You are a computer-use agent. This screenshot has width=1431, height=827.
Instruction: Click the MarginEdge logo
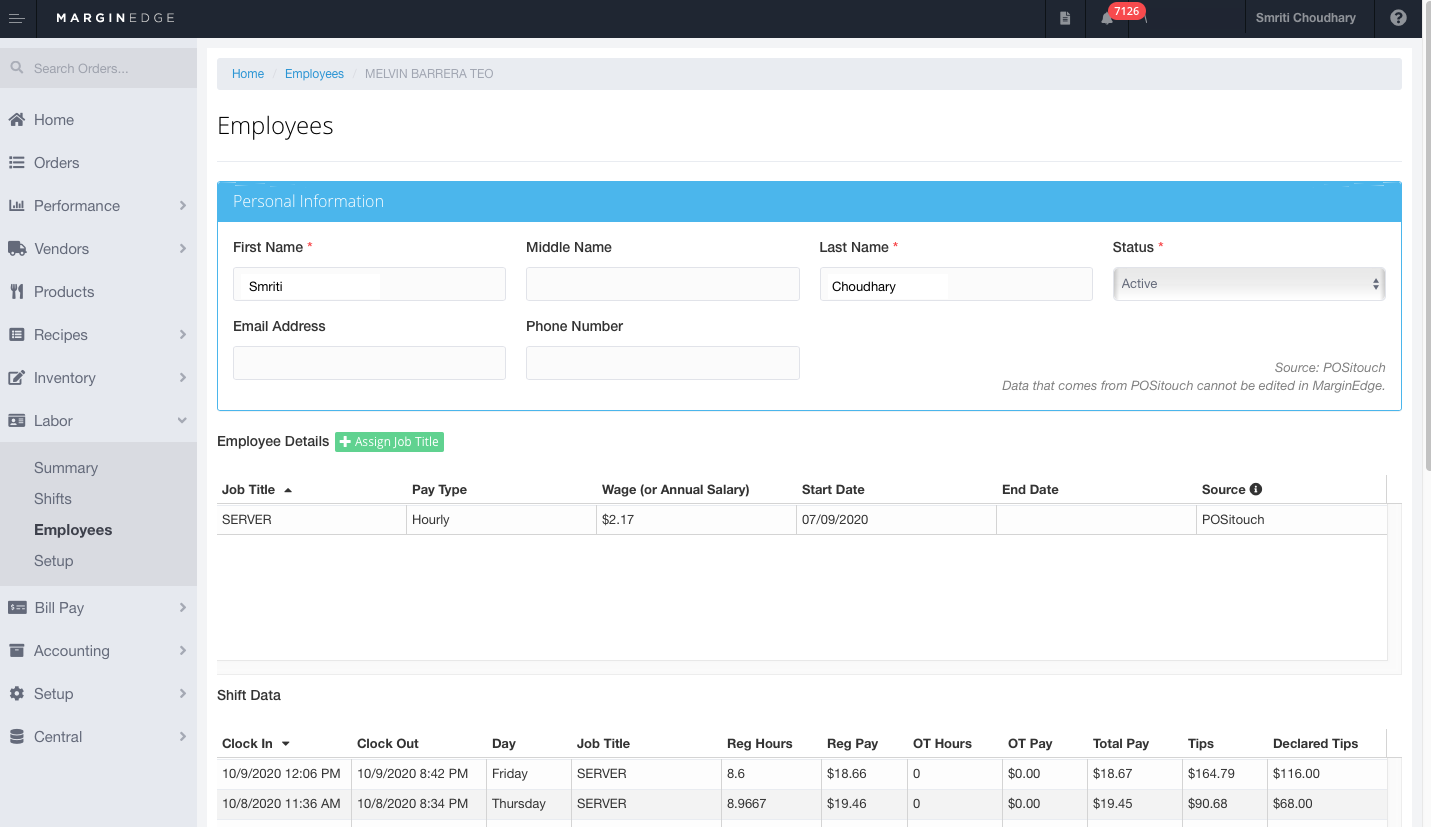point(116,18)
